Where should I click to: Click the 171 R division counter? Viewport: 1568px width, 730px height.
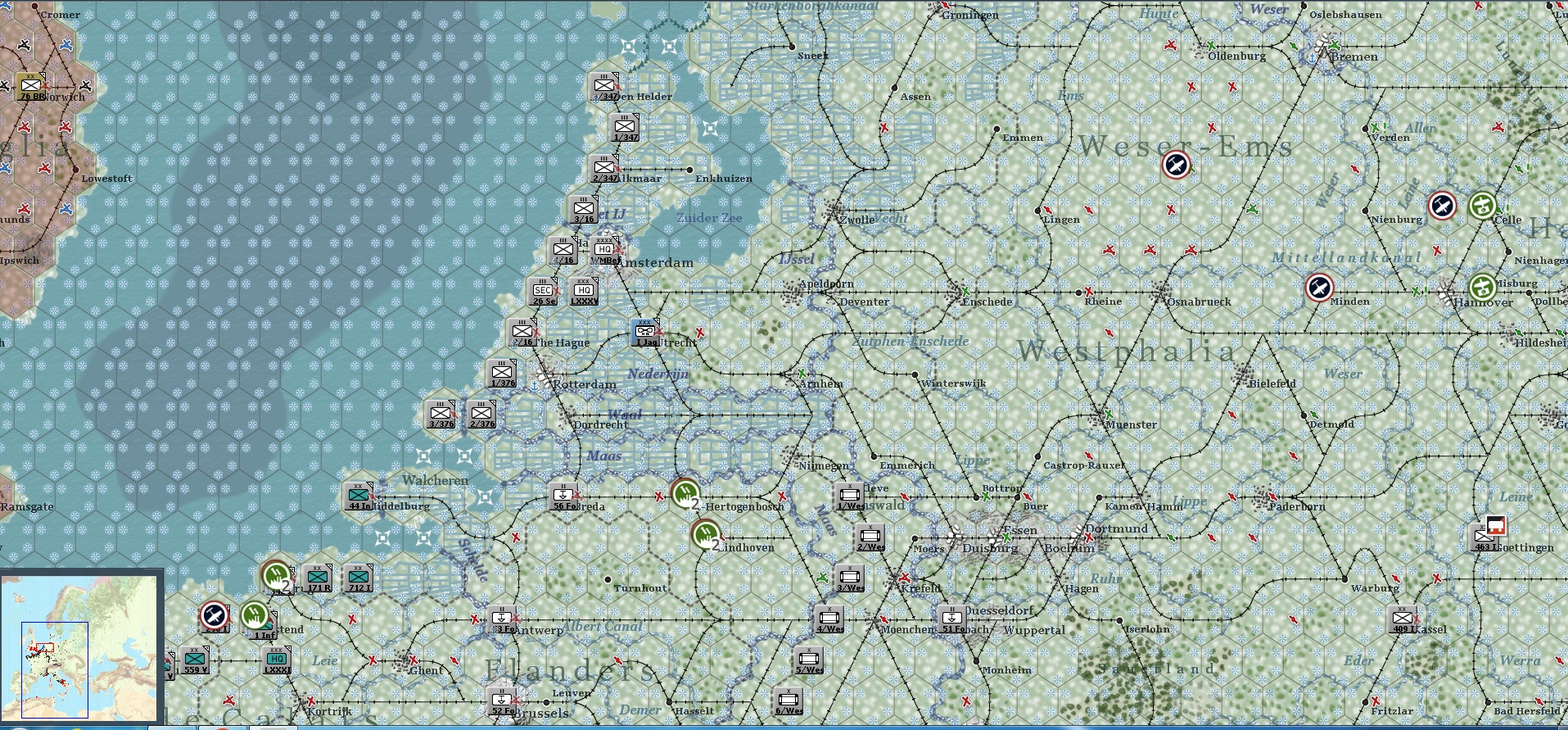[x=318, y=578]
